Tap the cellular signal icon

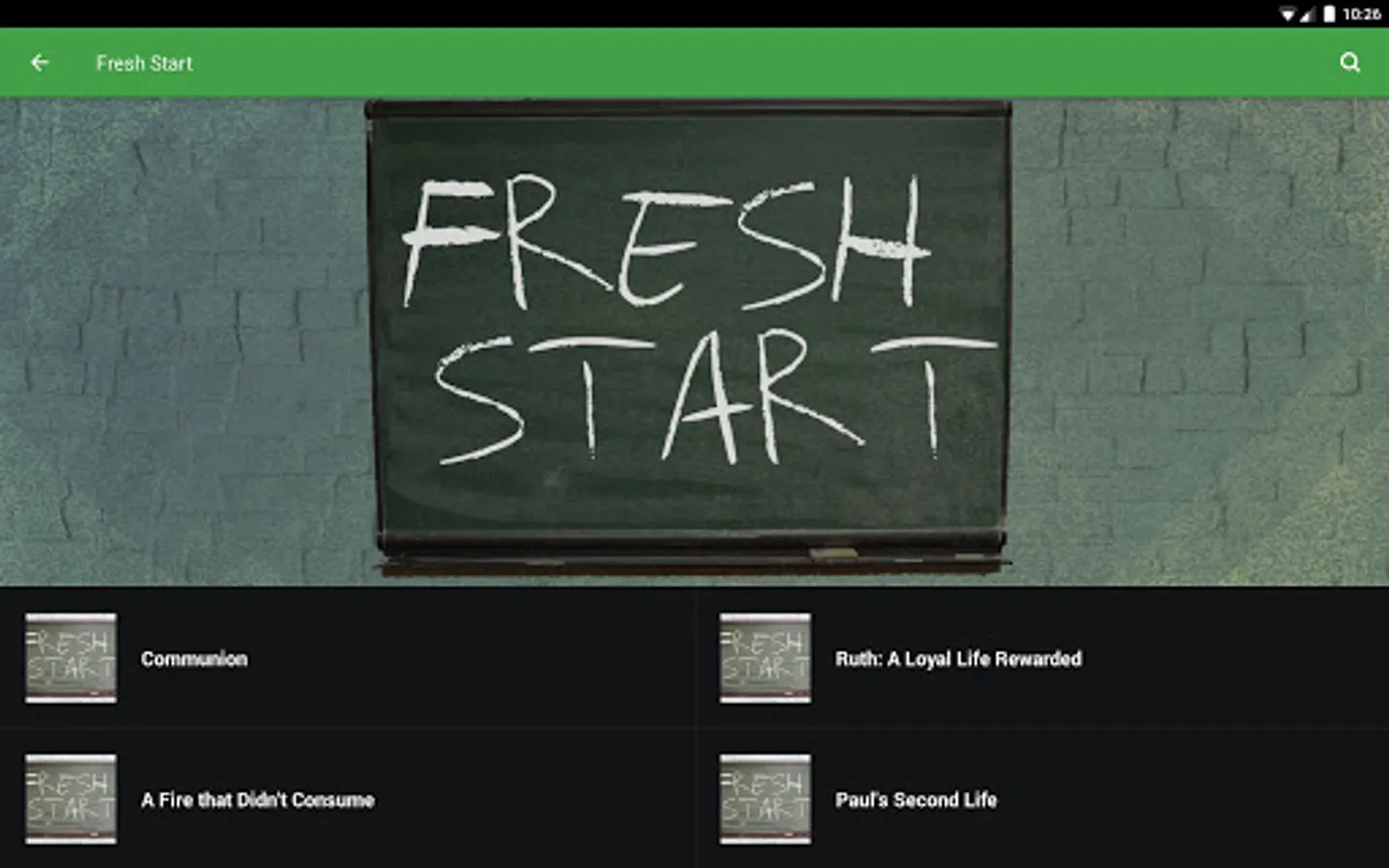pos(1307,14)
